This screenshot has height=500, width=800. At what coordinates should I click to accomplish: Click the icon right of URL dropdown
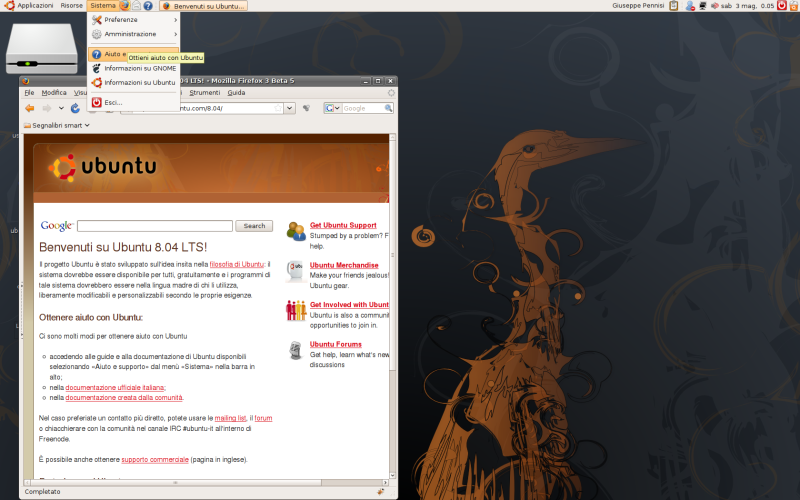[306, 108]
